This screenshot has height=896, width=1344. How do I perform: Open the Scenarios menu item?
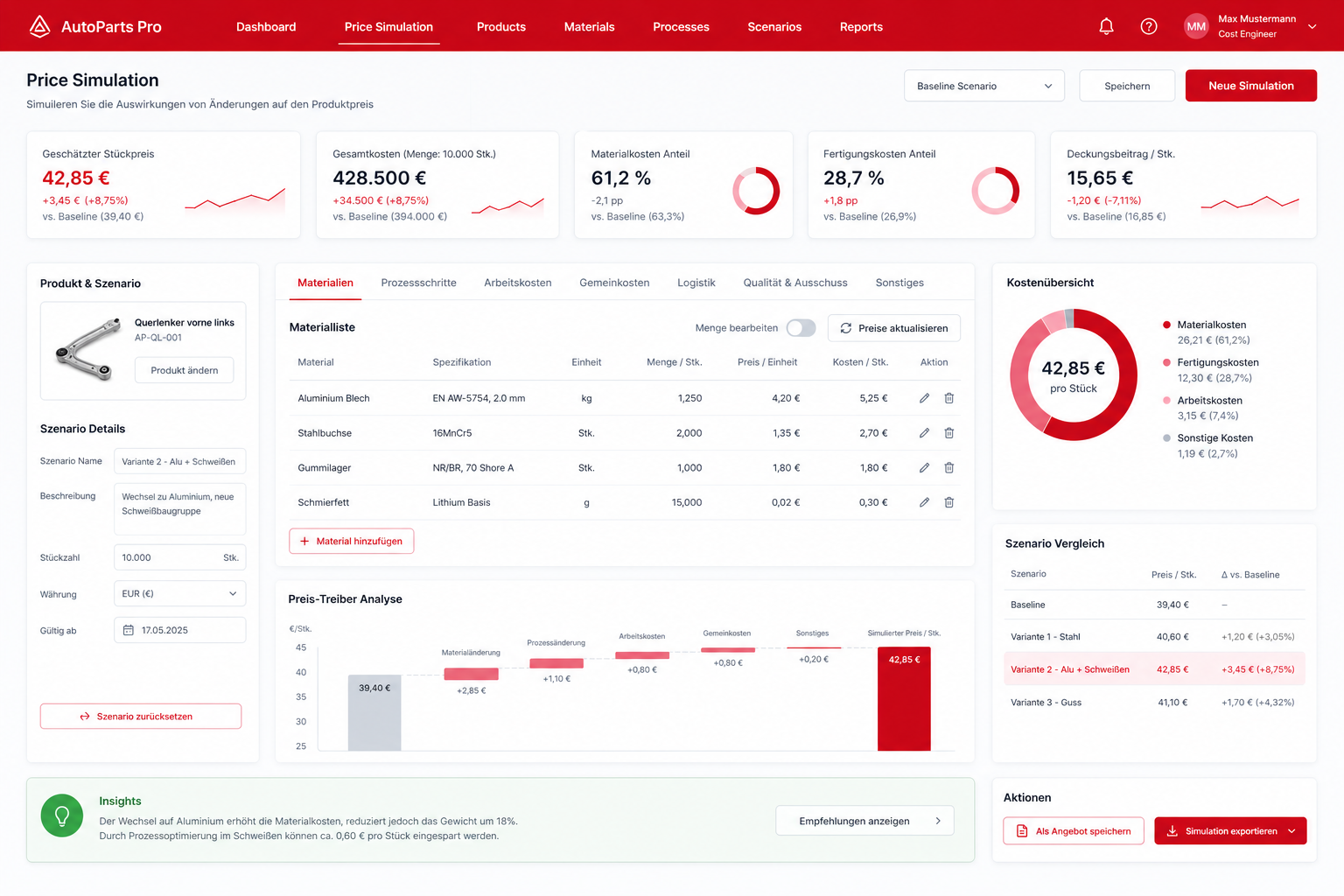click(x=774, y=27)
